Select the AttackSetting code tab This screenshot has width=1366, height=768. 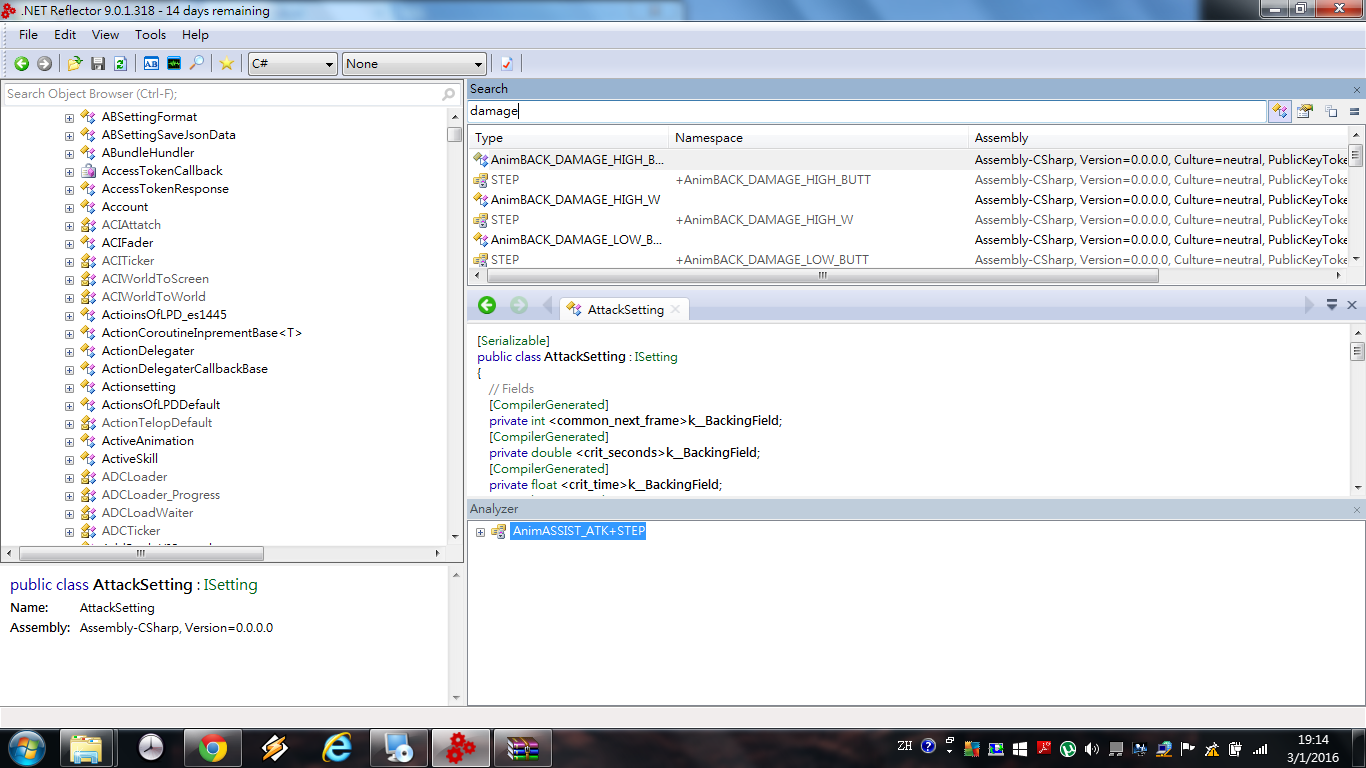point(625,310)
